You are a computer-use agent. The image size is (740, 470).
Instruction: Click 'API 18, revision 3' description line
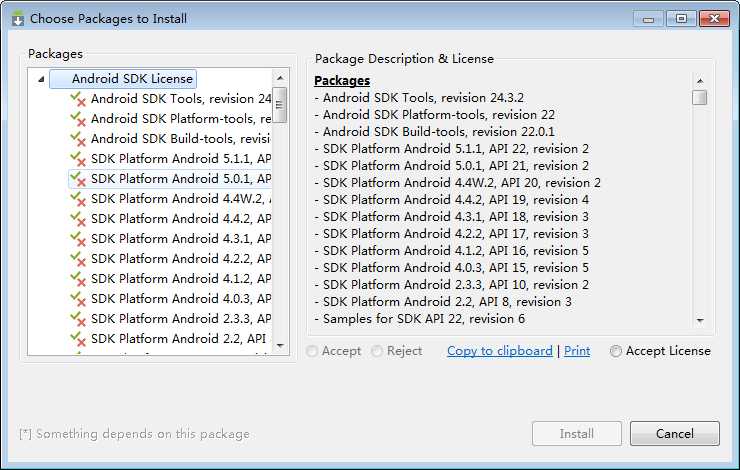click(x=452, y=217)
